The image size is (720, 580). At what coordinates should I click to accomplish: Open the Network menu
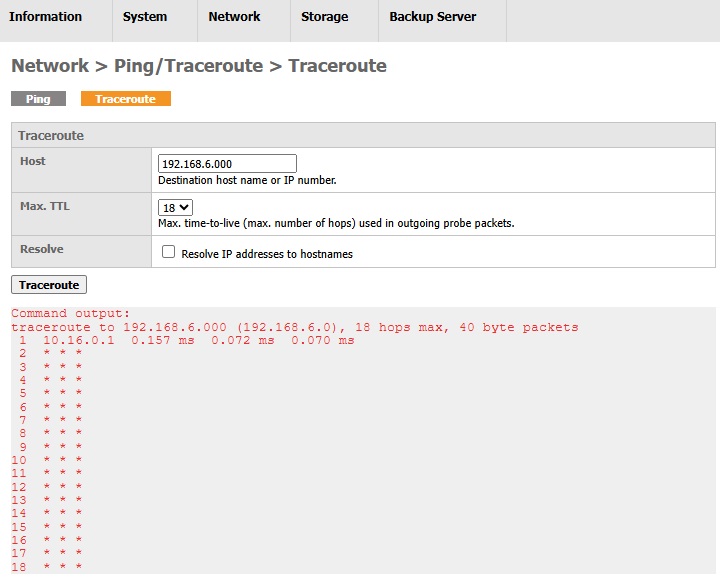point(234,17)
